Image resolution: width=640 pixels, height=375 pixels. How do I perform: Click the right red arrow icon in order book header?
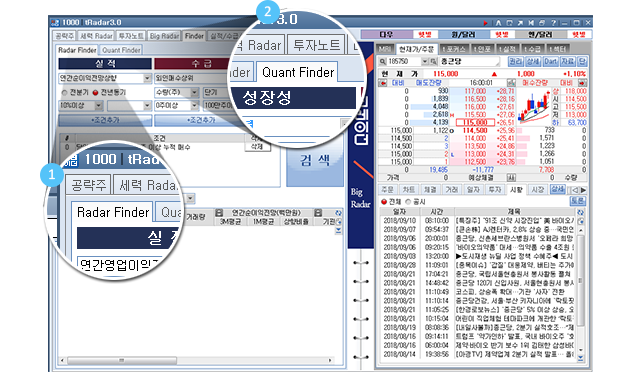[582, 83]
